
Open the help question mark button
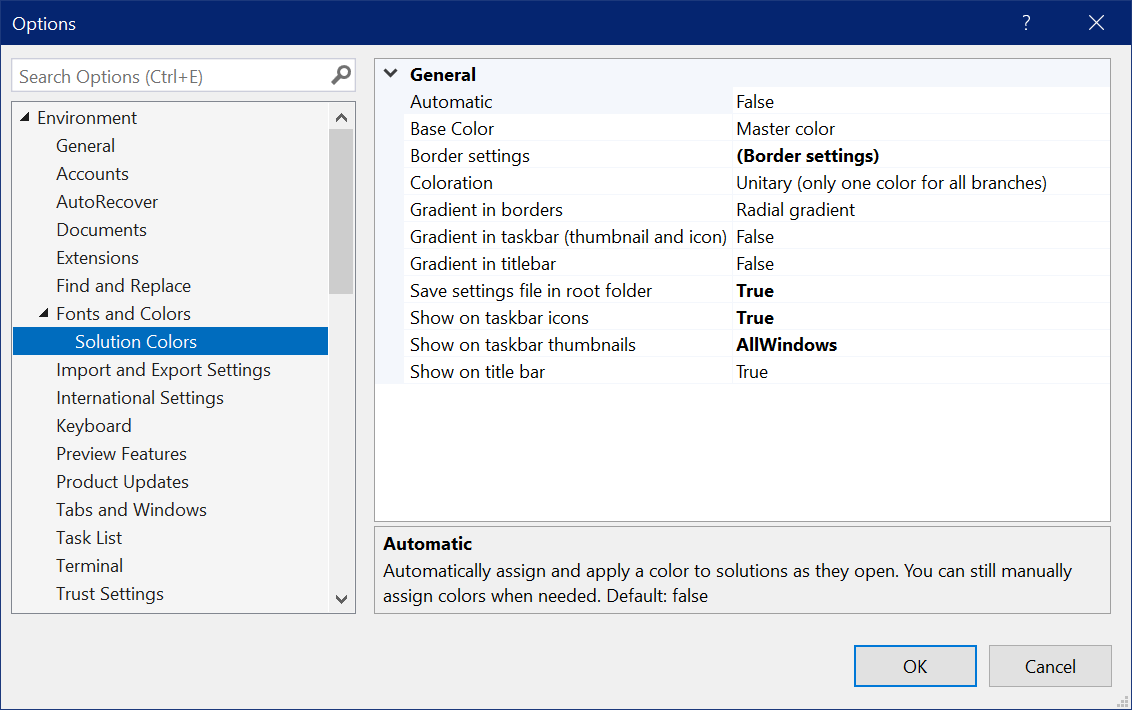click(x=1026, y=23)
